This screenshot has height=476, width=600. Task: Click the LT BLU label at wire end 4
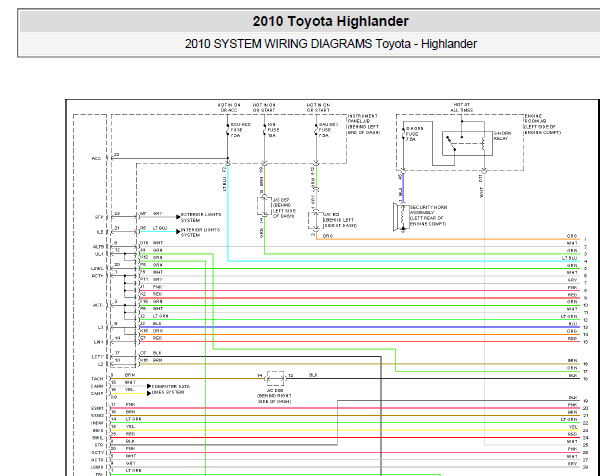(x=569, y=258)
